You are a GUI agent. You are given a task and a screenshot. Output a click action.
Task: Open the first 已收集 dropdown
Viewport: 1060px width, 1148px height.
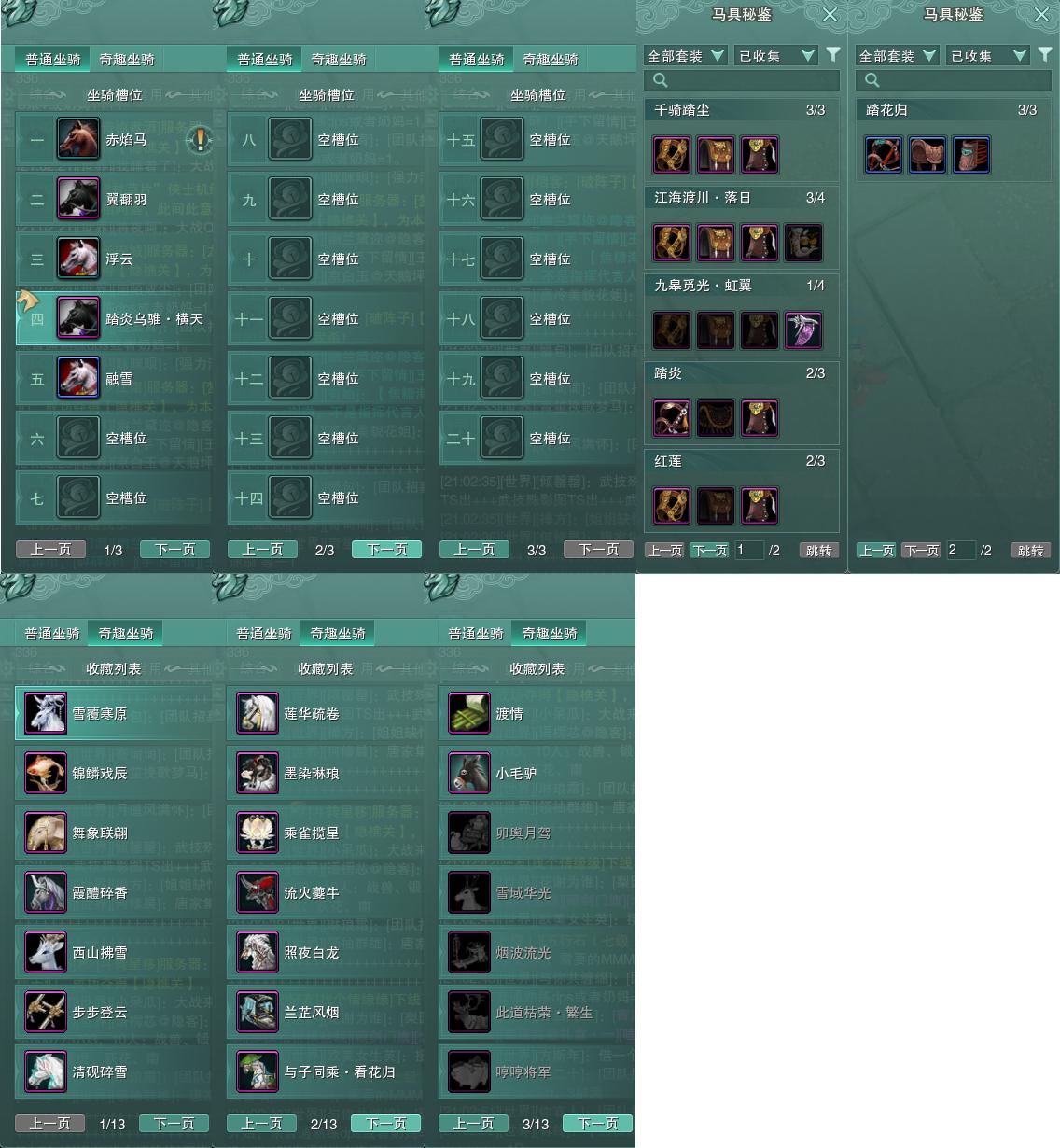pyautogui.click(x=777, y=56)
